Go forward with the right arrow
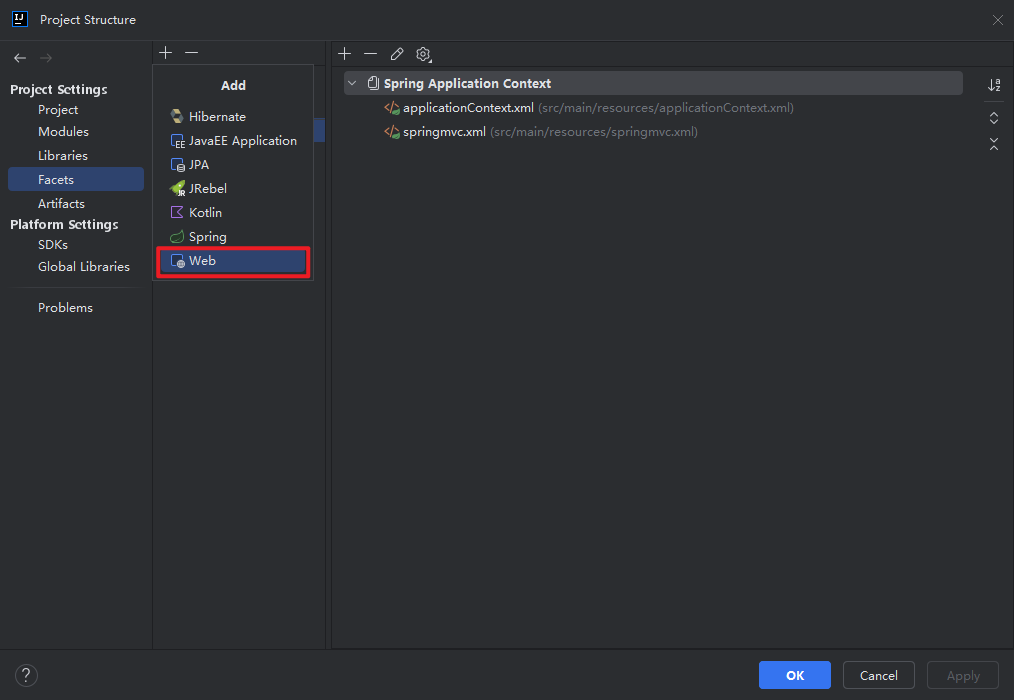Screen dimensions: 1014x700 pos(46,58)
